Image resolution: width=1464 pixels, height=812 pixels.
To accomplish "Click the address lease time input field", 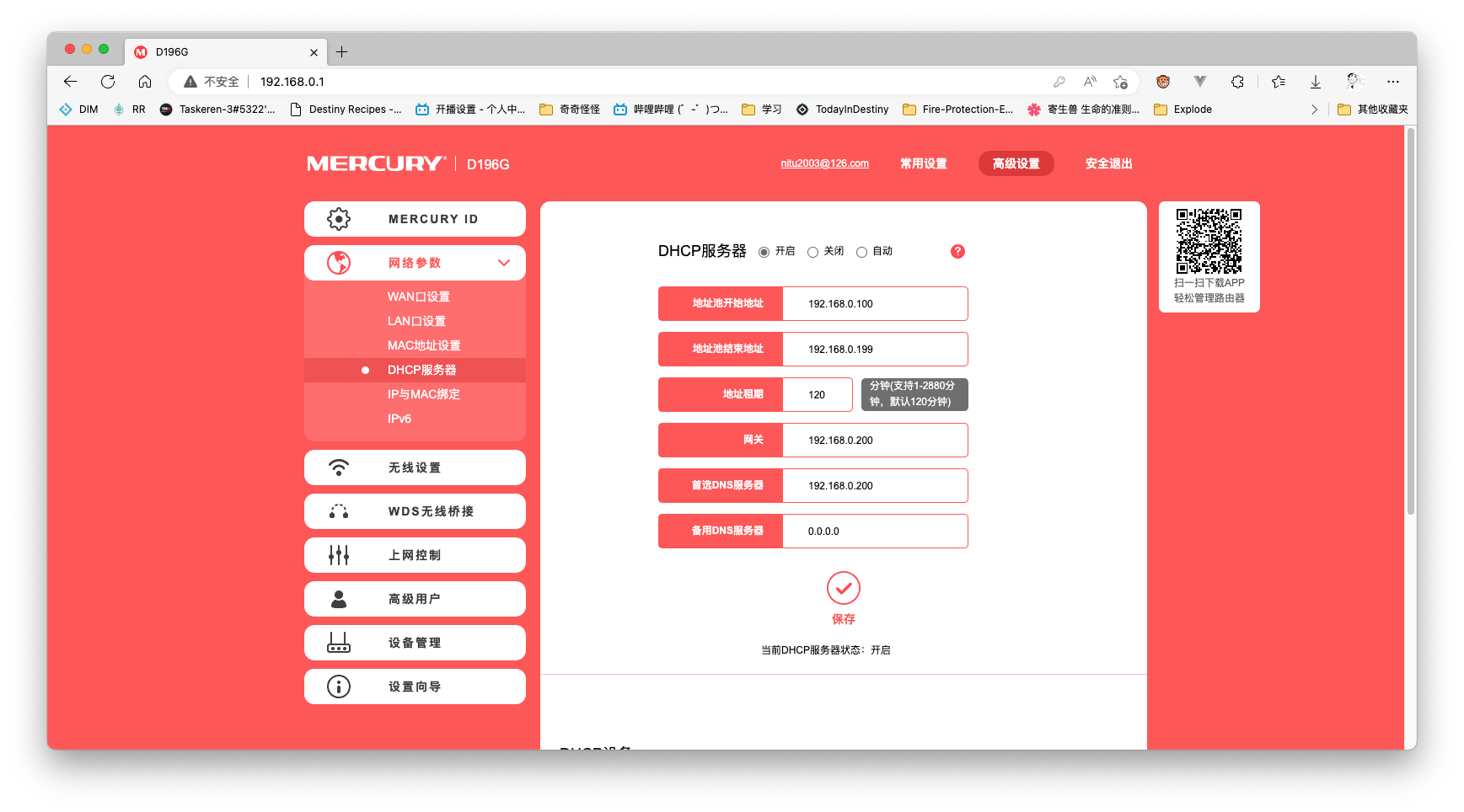I will (817, 395).
